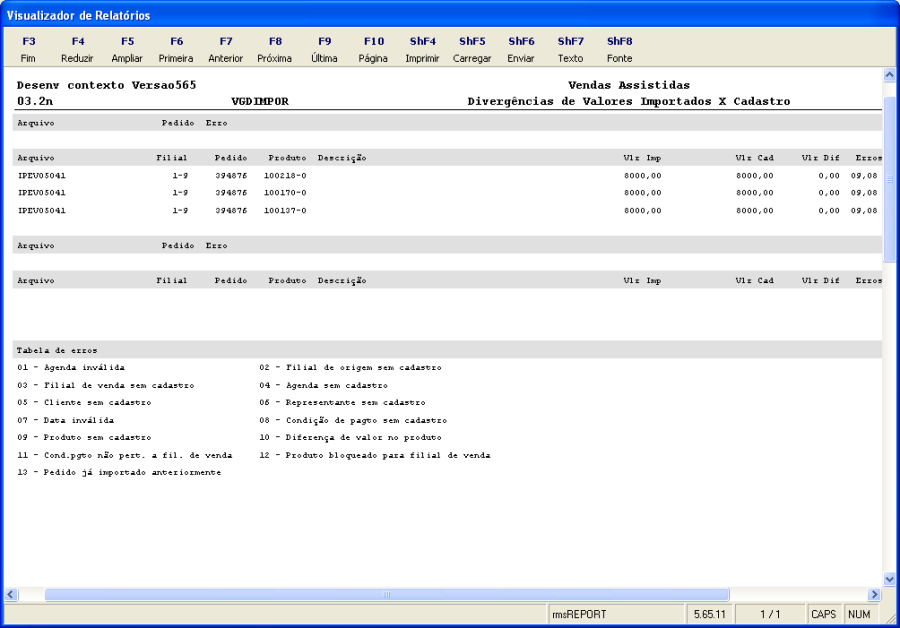
Task: Click the first 'Produto' column header
Action: point(287,158)
